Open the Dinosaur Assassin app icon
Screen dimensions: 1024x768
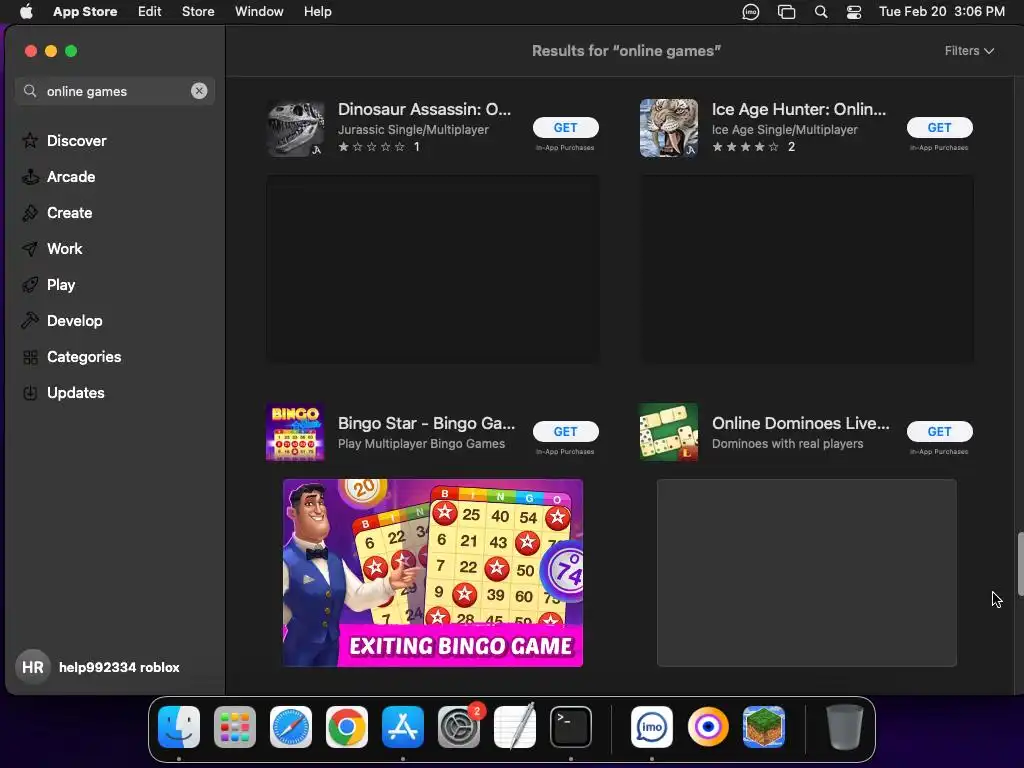(295, 128)
